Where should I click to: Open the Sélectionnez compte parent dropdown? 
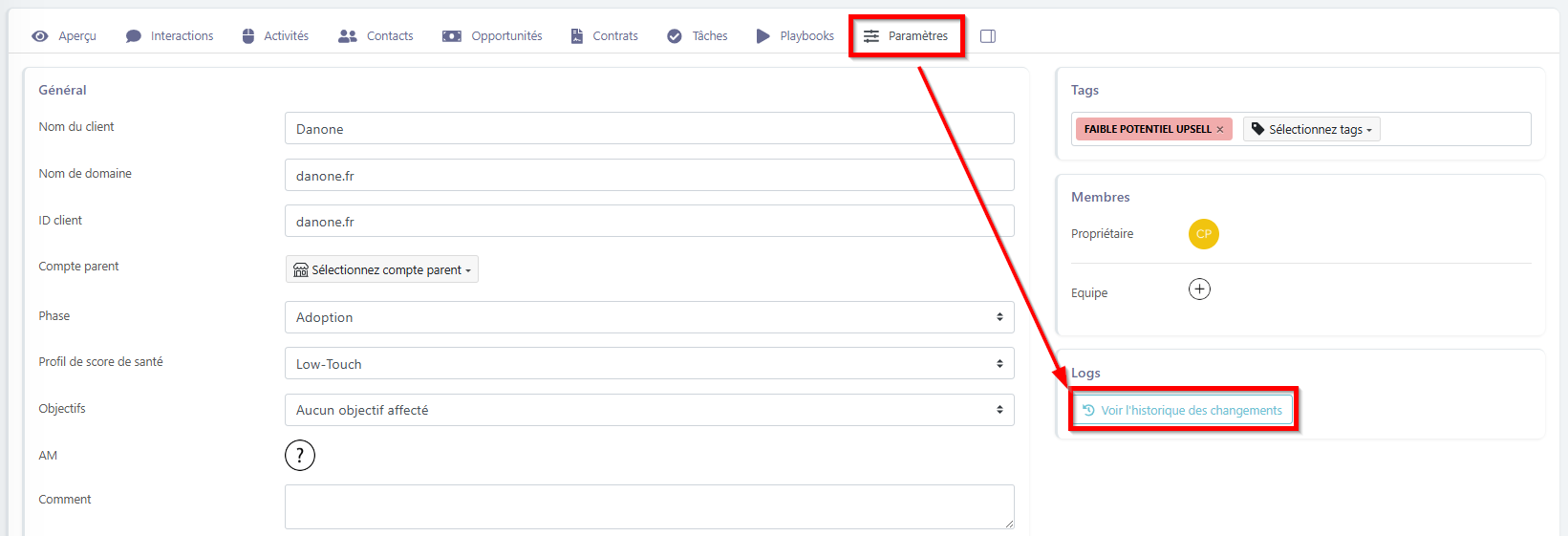point(382,269)
